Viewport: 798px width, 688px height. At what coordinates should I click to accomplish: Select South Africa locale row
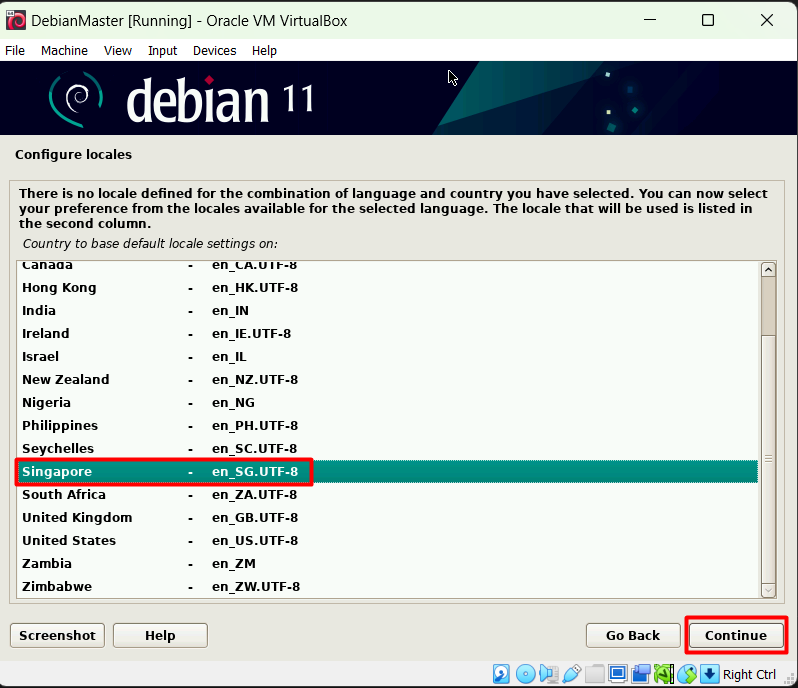[x=387, y=495]
